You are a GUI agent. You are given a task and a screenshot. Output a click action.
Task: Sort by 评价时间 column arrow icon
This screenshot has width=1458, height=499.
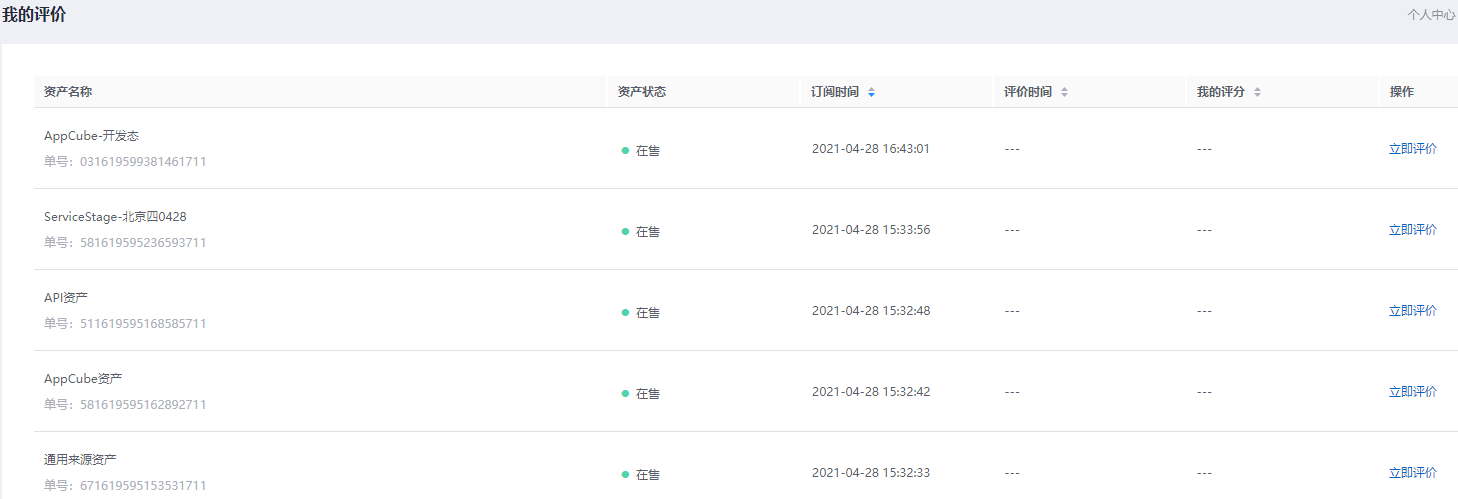(x=1064, y=92)
